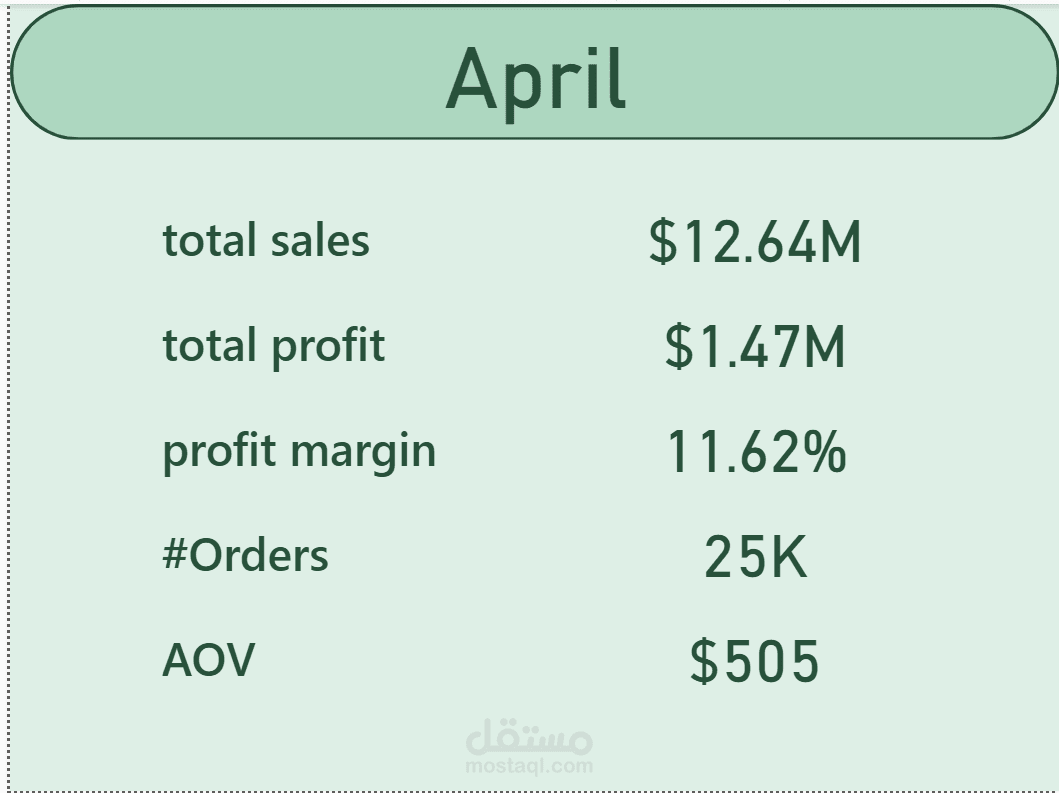The width and height of the screenshot is (1059, 793).
Task: Open the mostaql.com watermark link
Action: tap(530, 766)
